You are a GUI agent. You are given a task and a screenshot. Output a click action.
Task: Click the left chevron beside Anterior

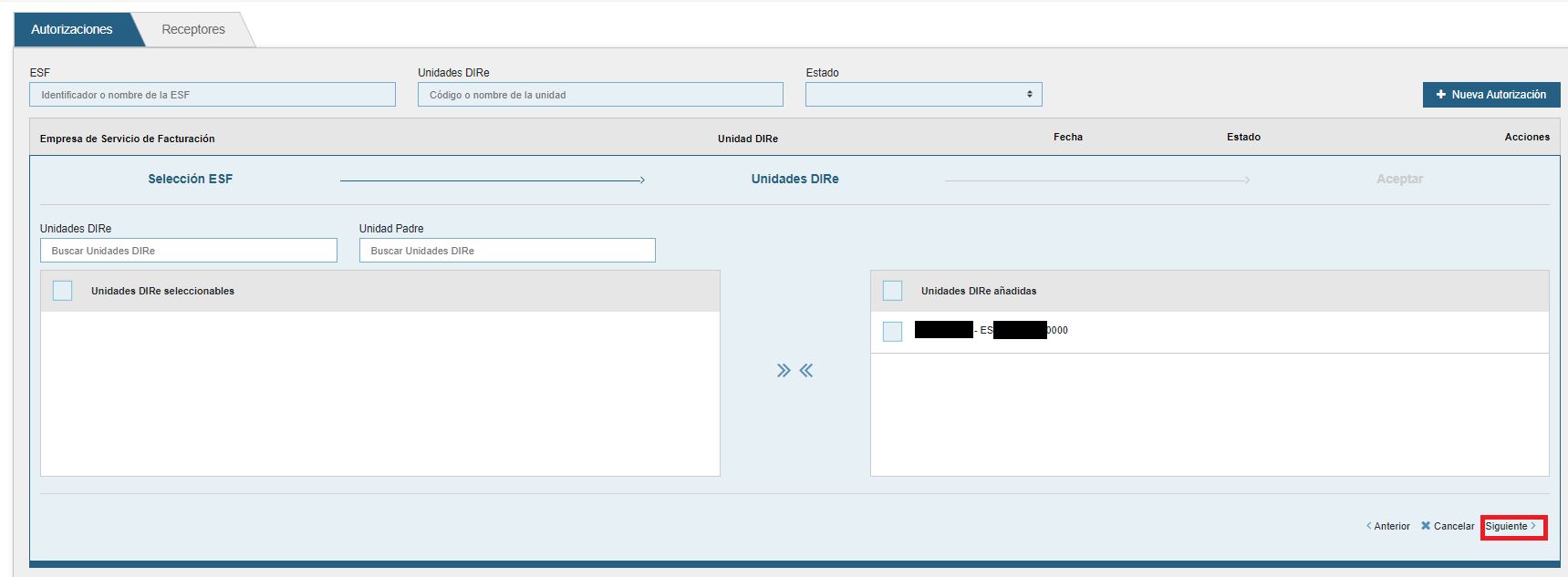[x=1369, y=526]
